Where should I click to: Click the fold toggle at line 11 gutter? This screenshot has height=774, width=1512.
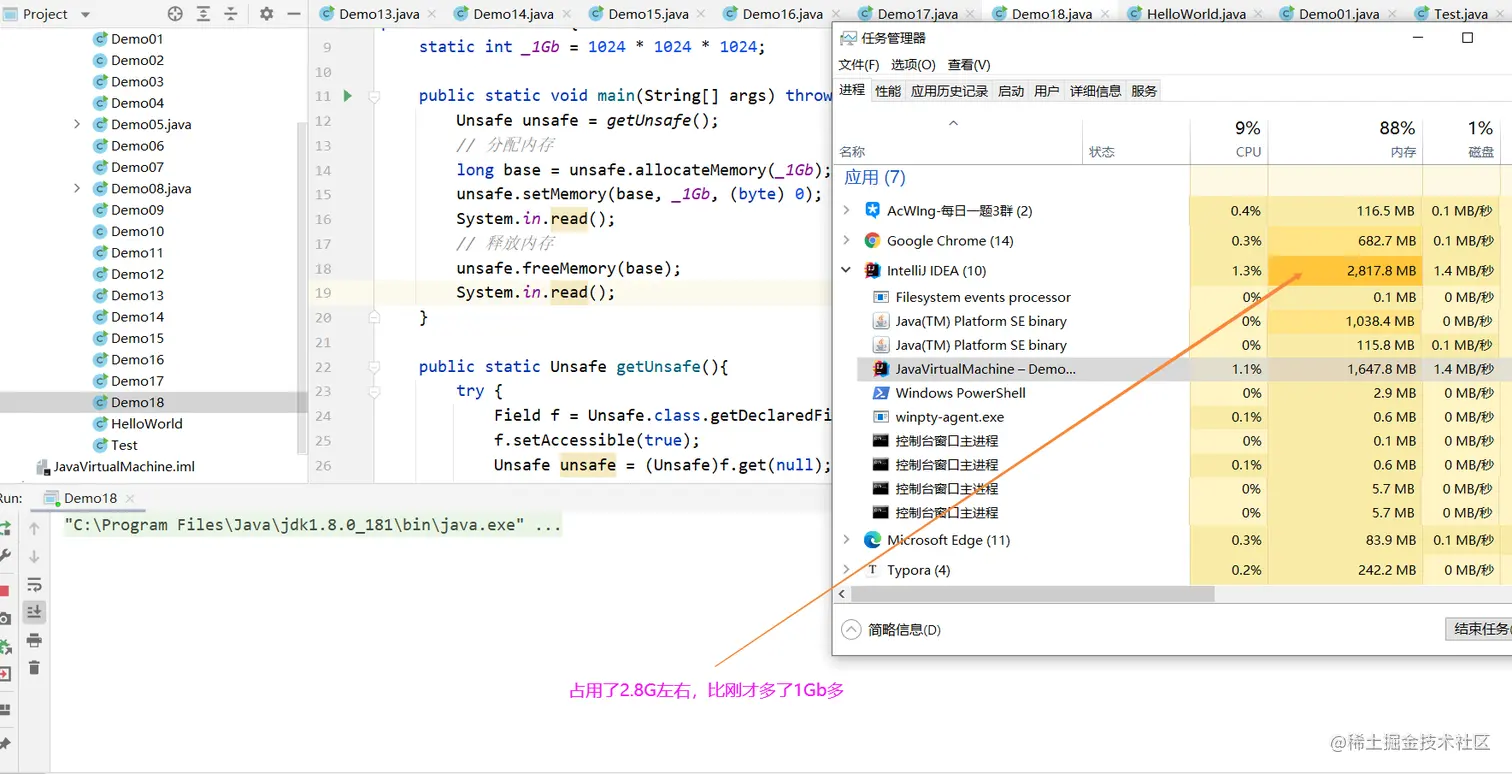[374, 97]
